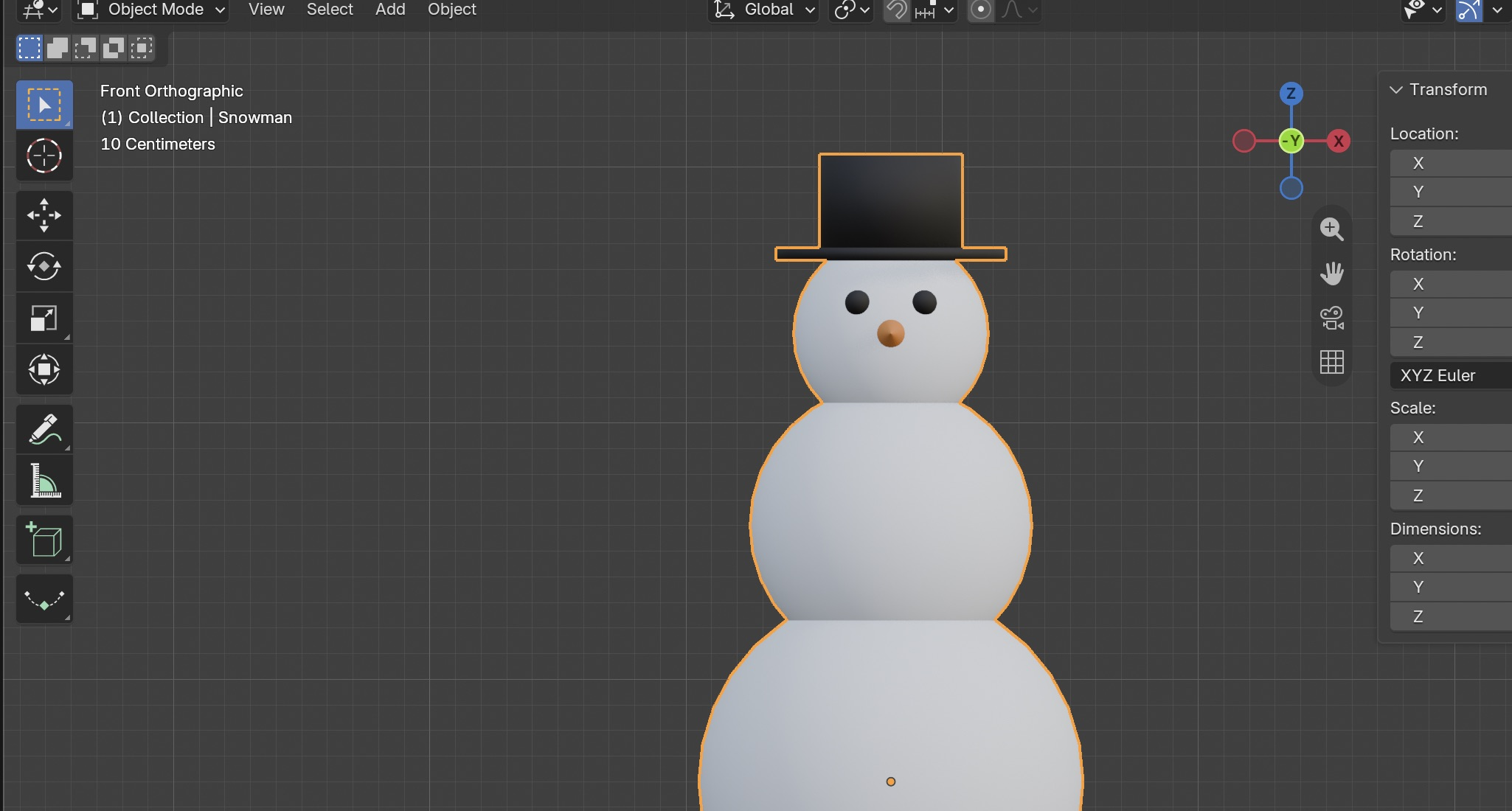This screenshot has width=1512, height=811.
Task: Click the Location X field
Action: tap(1451, 163)
